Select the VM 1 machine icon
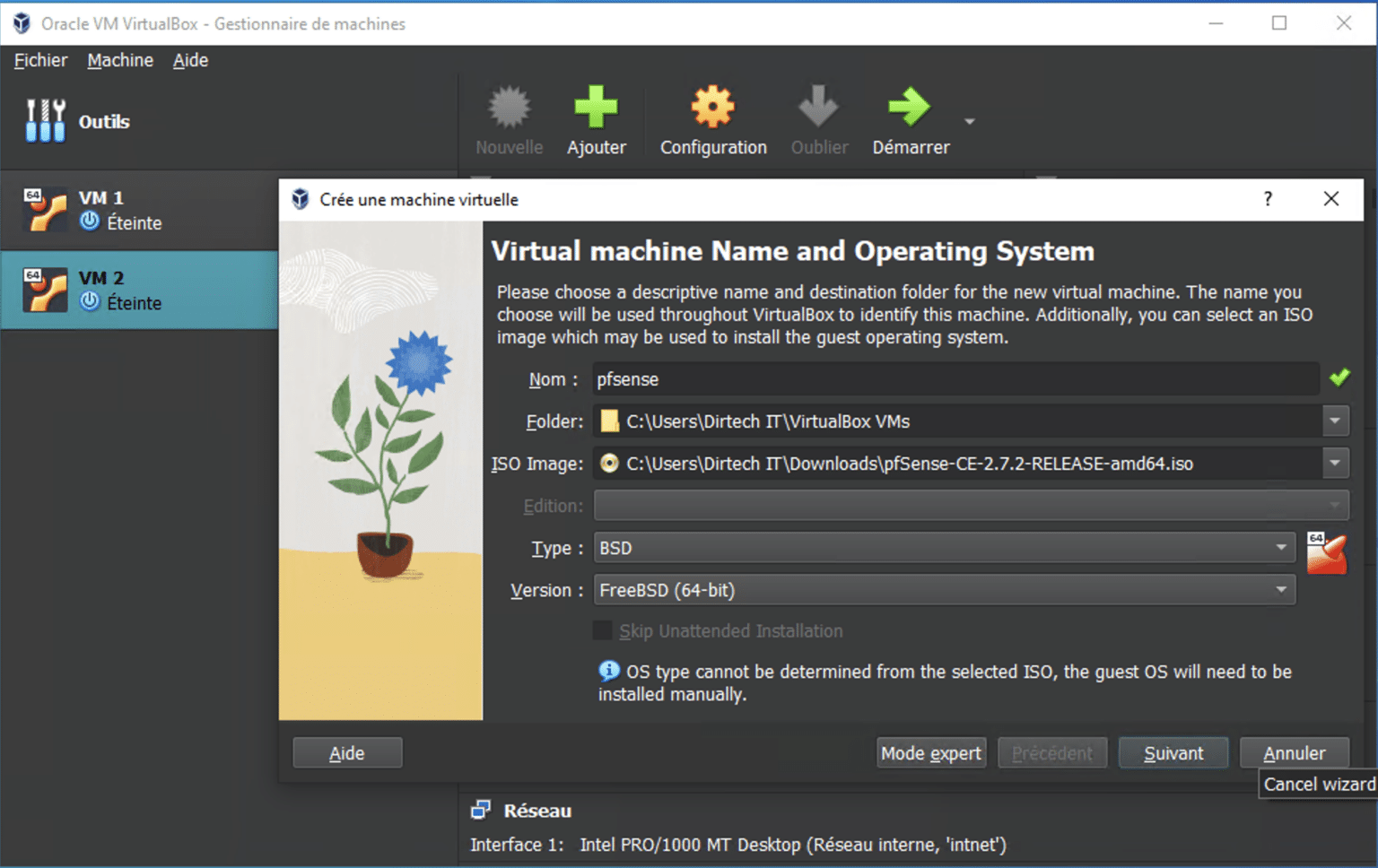Screen dimensions: 1378x868 pyautogui.click(x=45, y=208)
